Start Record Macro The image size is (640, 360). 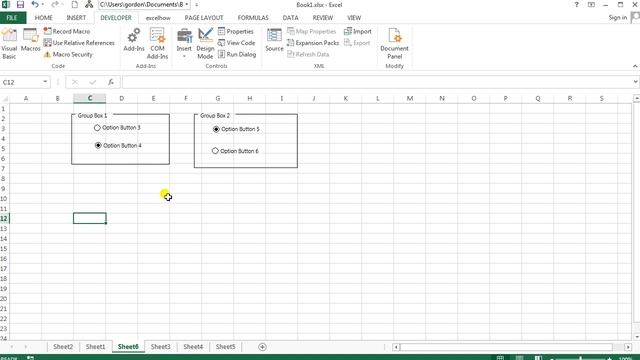click(67, 31)
